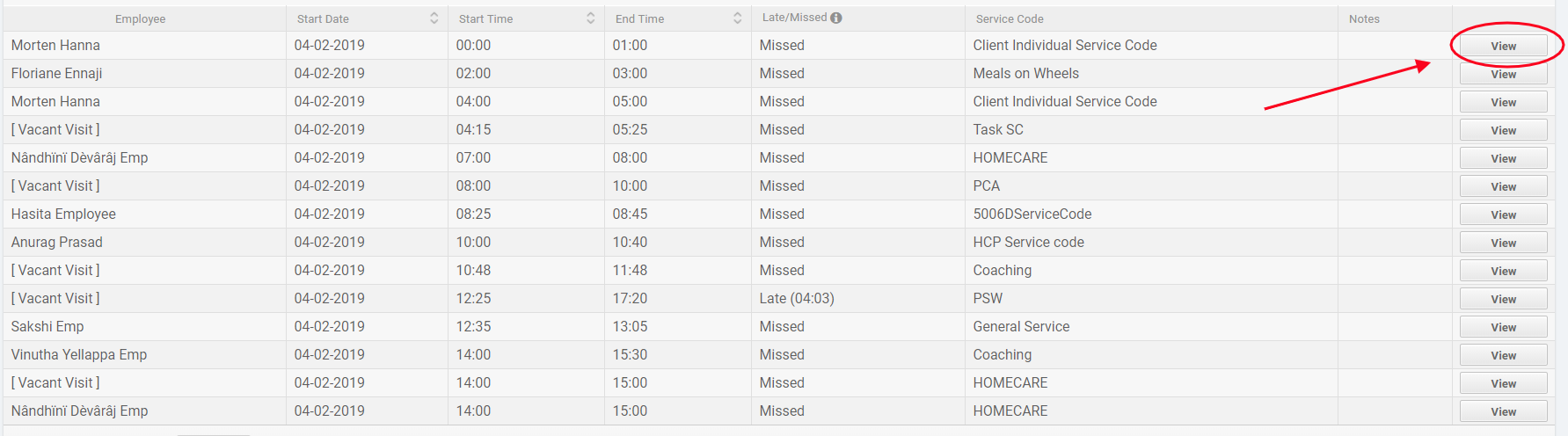Select the Meals on Wheels service cell
1568x436 pixels.
1025,74
